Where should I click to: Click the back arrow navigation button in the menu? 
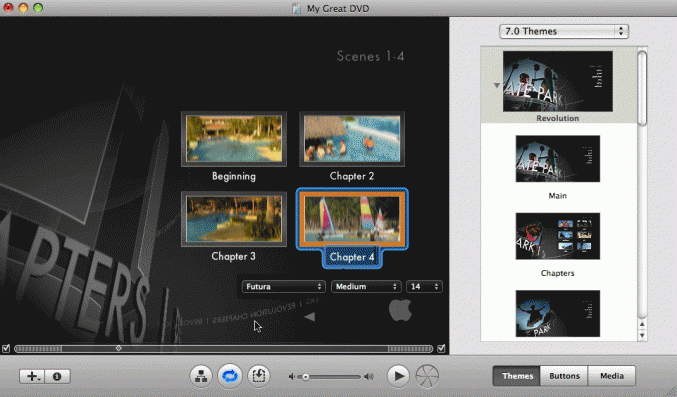[x=310, y=317]
